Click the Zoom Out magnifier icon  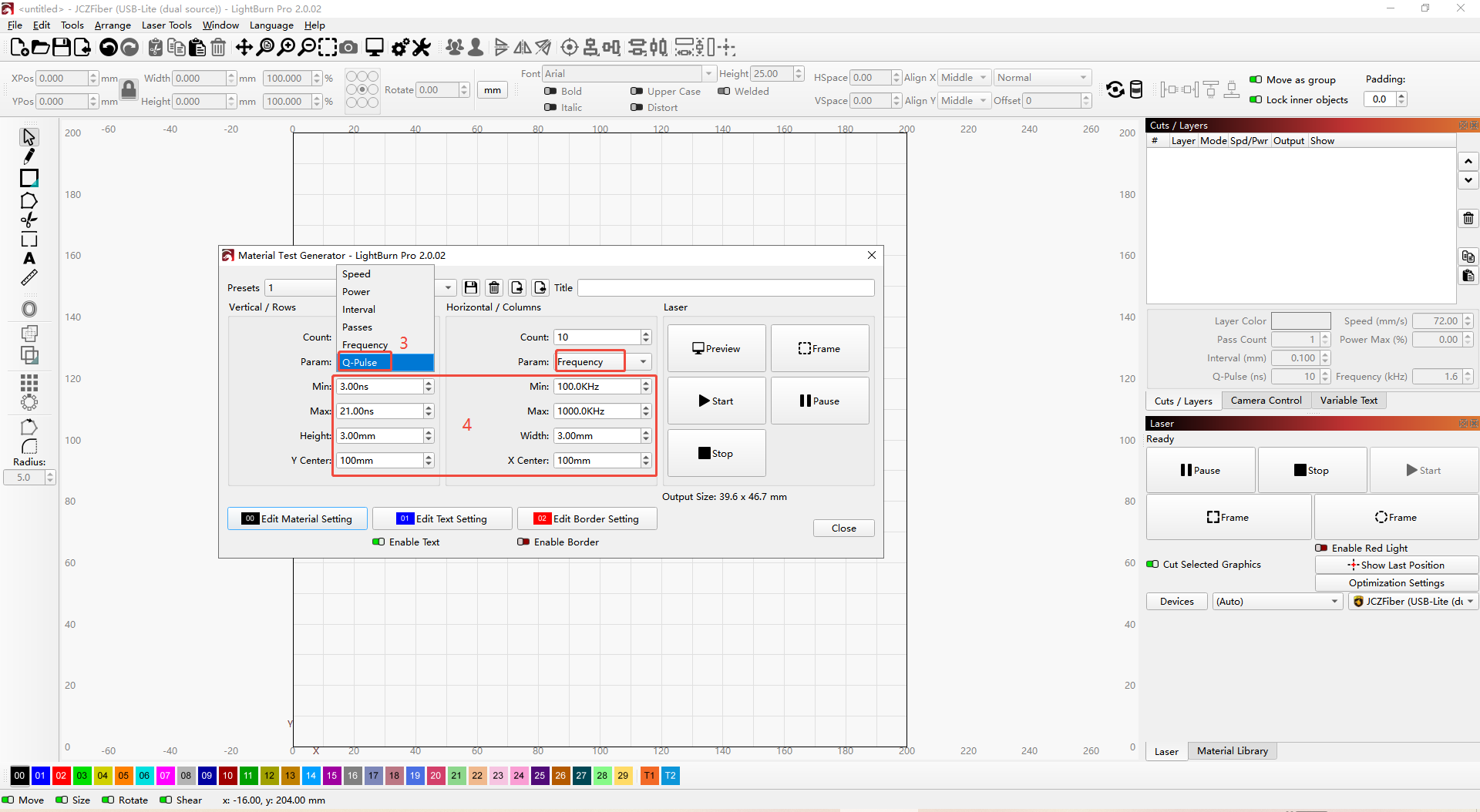click(307, 48)
